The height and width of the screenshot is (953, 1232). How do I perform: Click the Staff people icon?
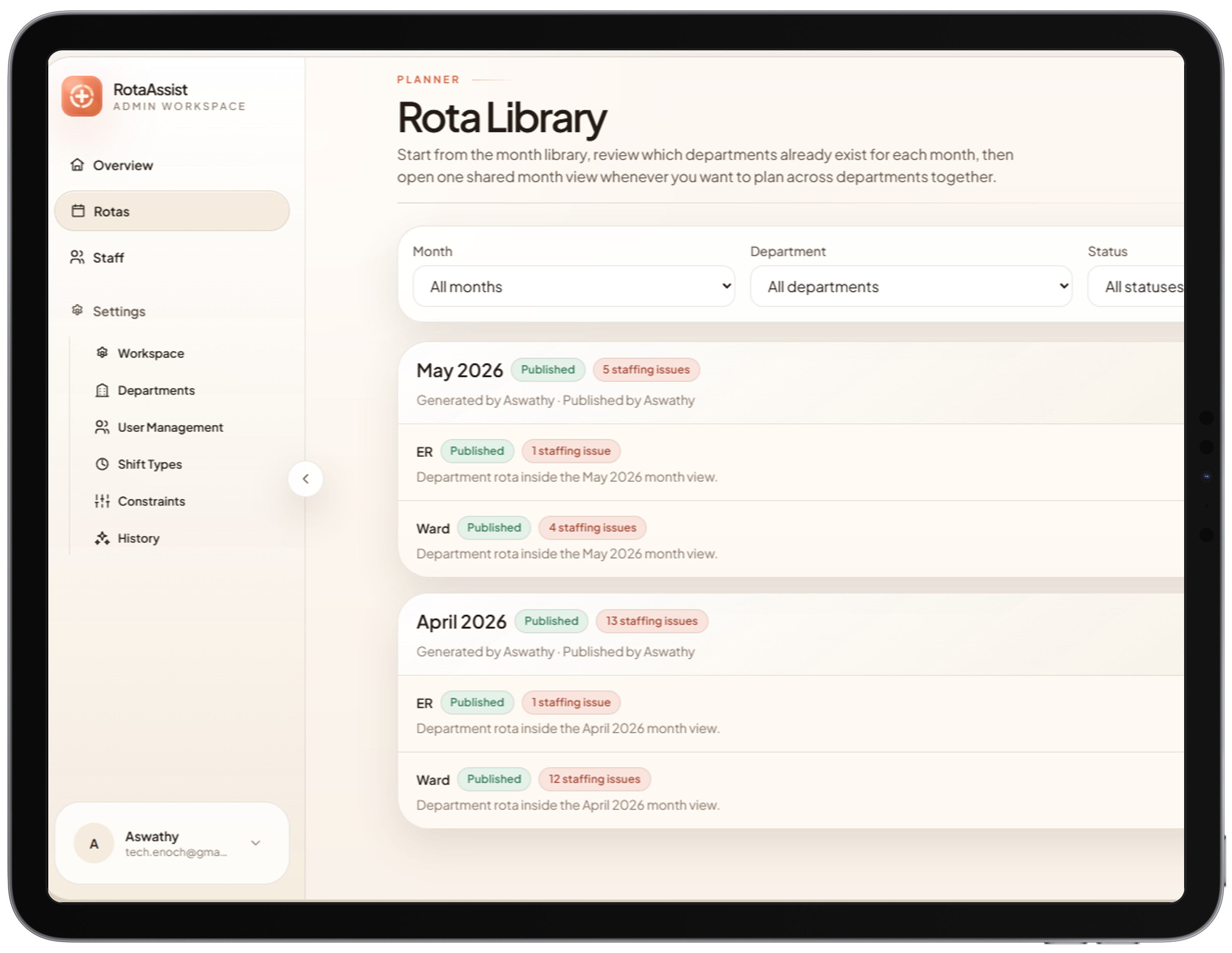(x=77, y=257)
